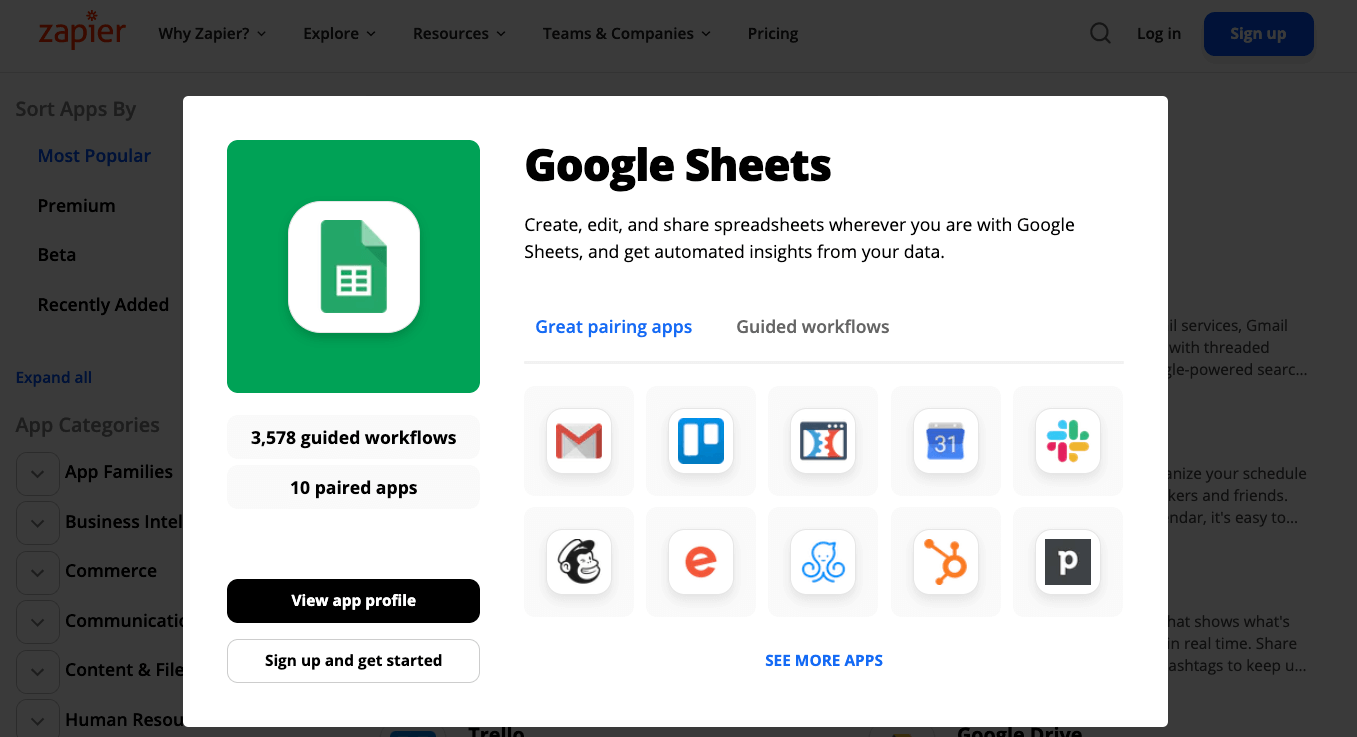This screenshot has width=1357, height=737.
Task: Click the large Google Sheets logo tile
Action: coord(353,267)
